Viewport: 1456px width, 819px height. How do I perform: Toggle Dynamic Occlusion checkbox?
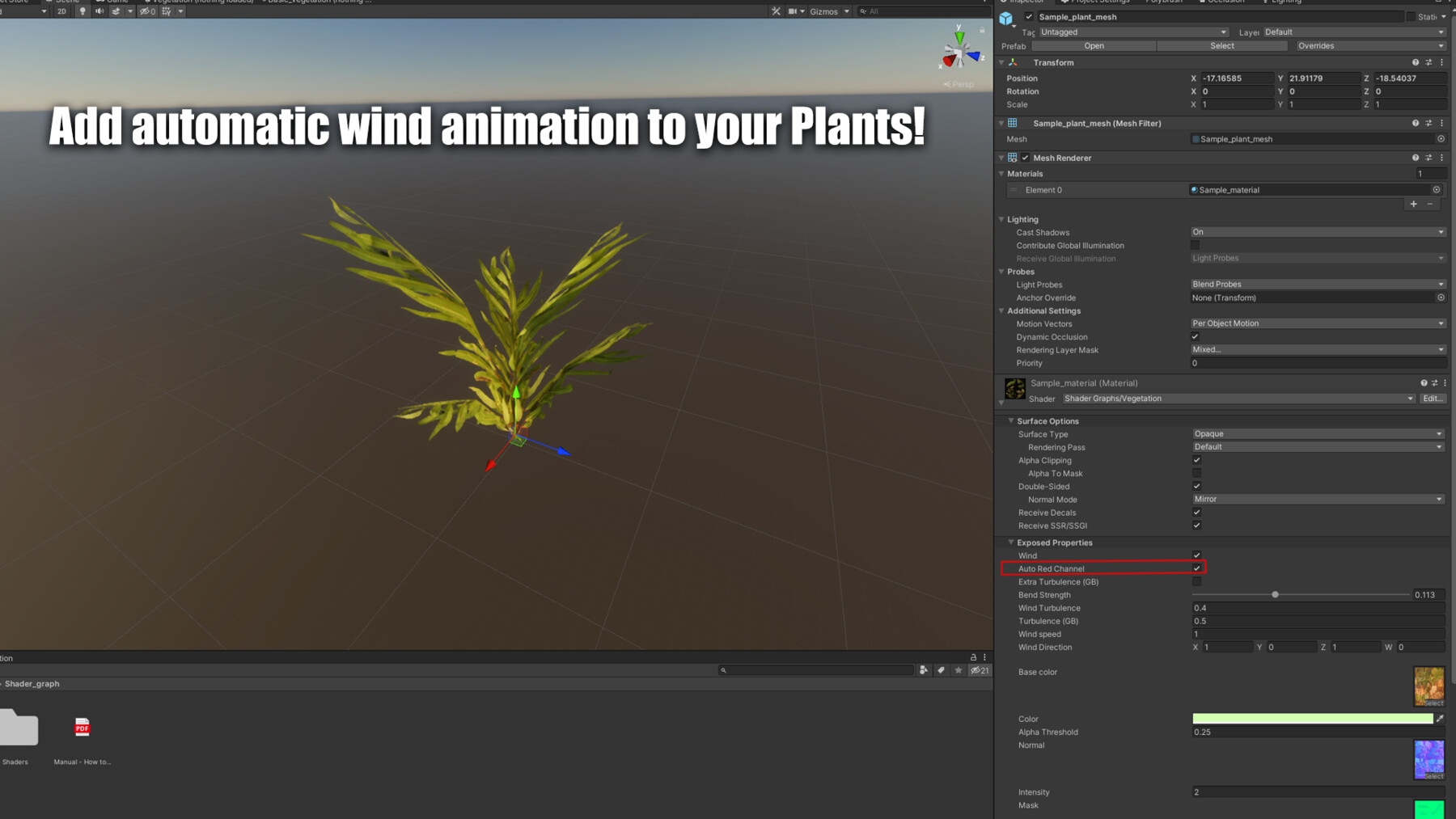(1195, 337)
